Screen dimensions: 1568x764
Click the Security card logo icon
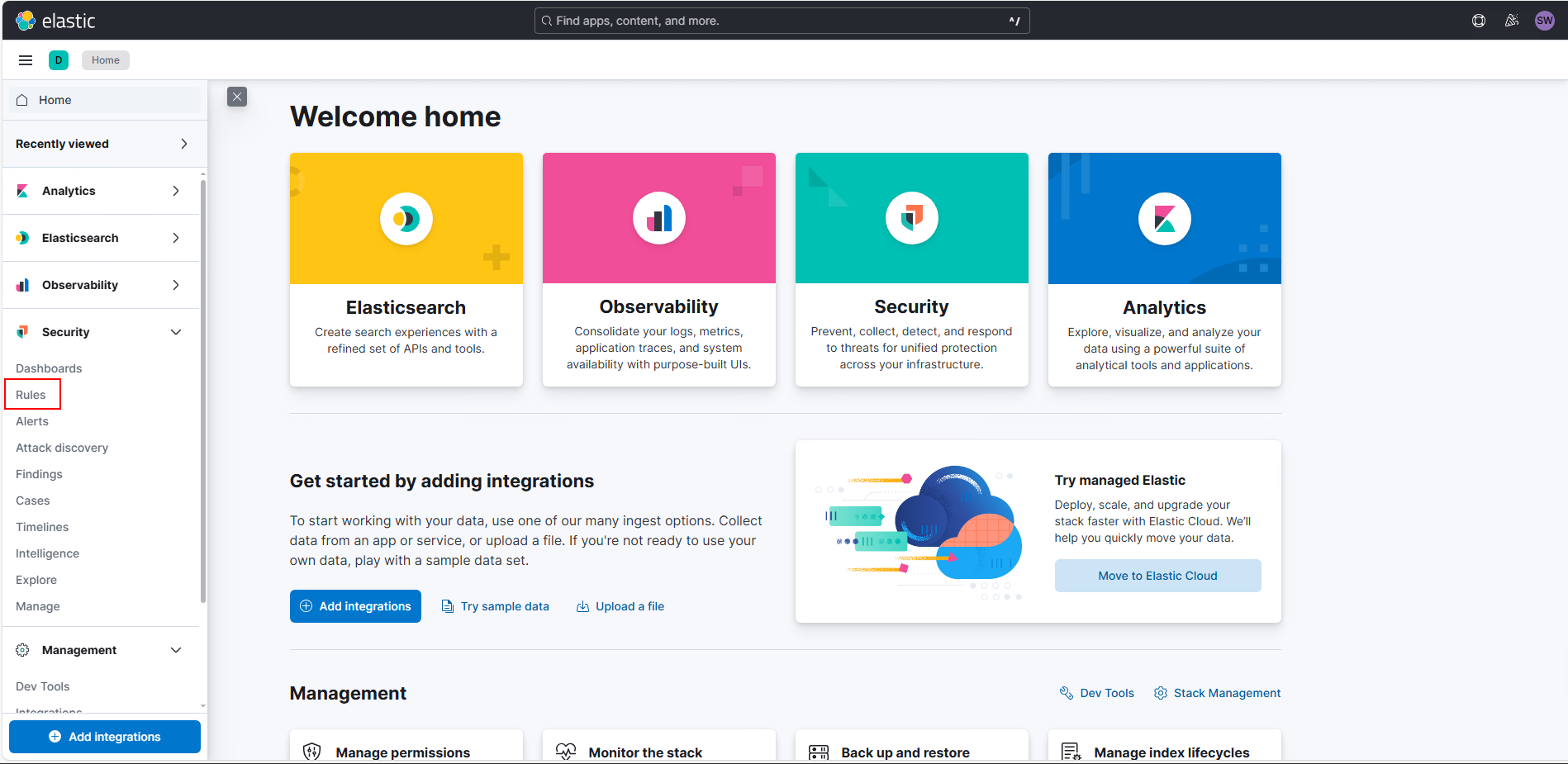coord(912,219)
